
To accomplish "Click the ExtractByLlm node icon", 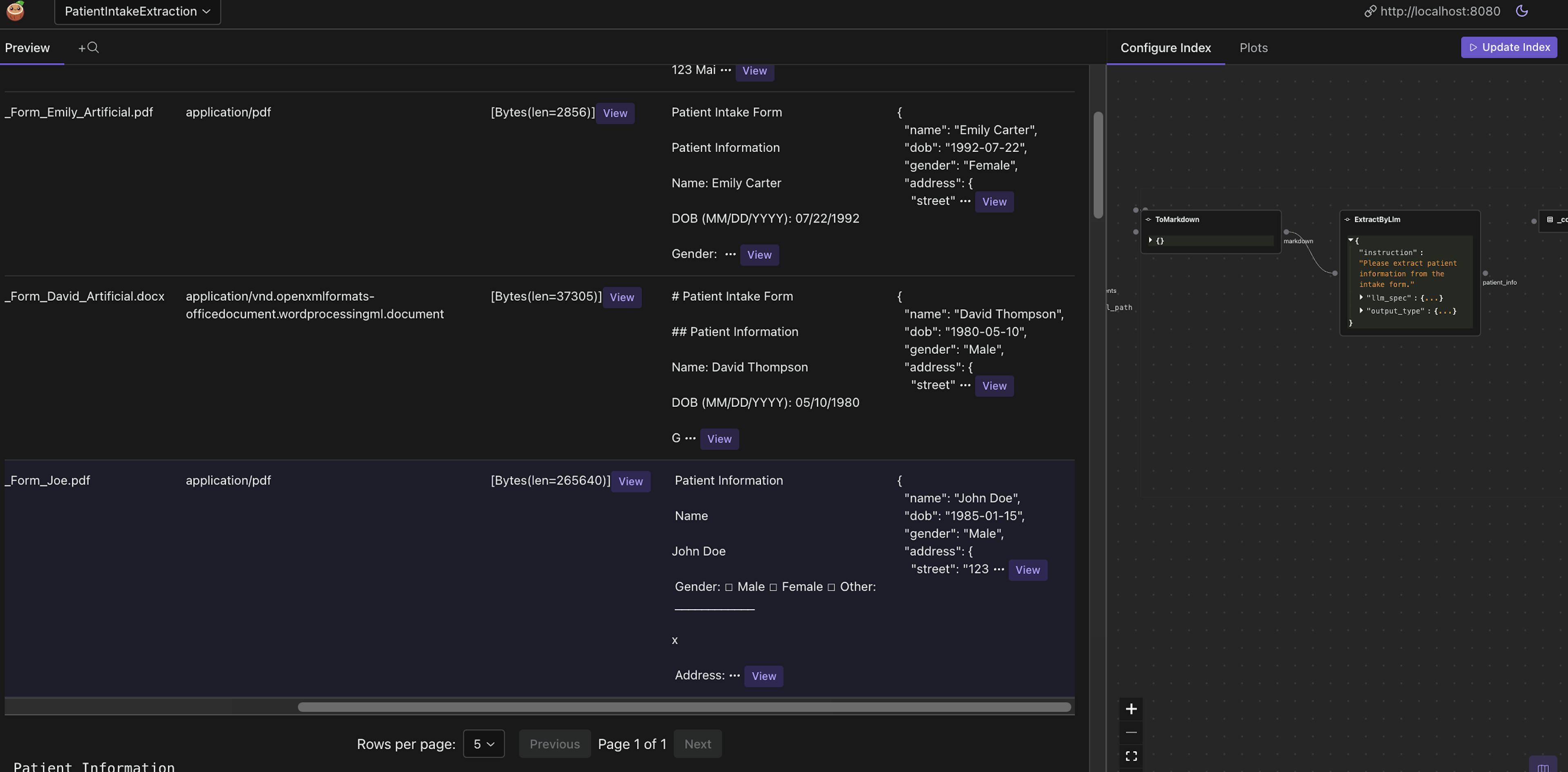I will pyautogui.click(x=1347, y=220).
